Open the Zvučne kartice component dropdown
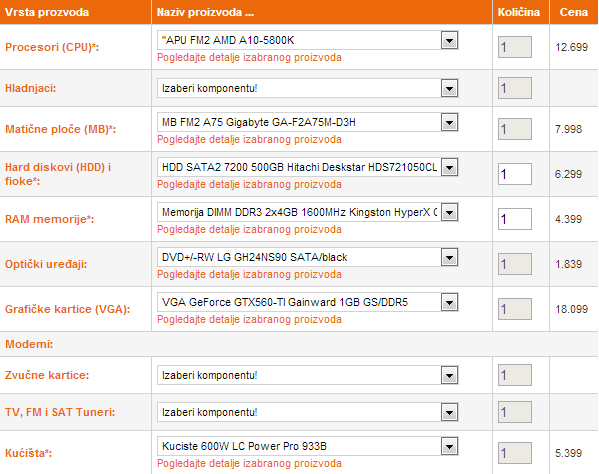 point(308,375)
